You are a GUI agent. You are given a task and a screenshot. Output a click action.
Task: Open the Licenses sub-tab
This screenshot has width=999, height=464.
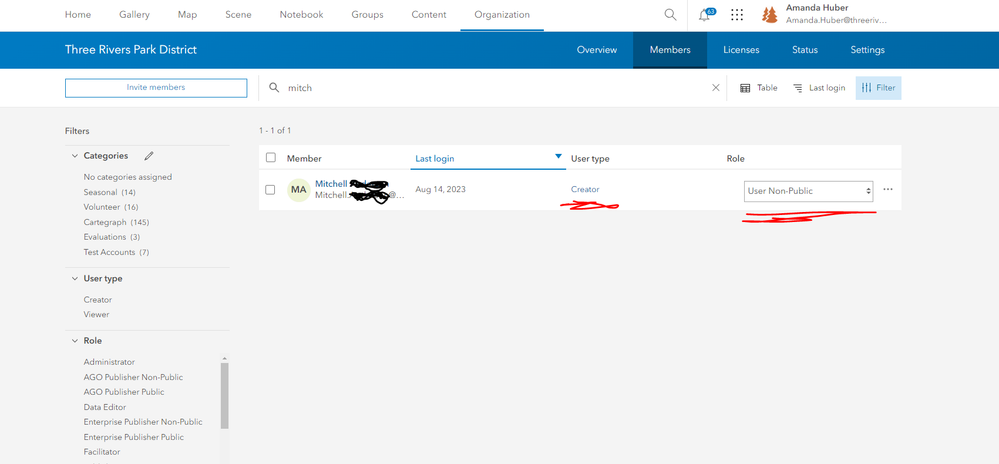point(741,50)
